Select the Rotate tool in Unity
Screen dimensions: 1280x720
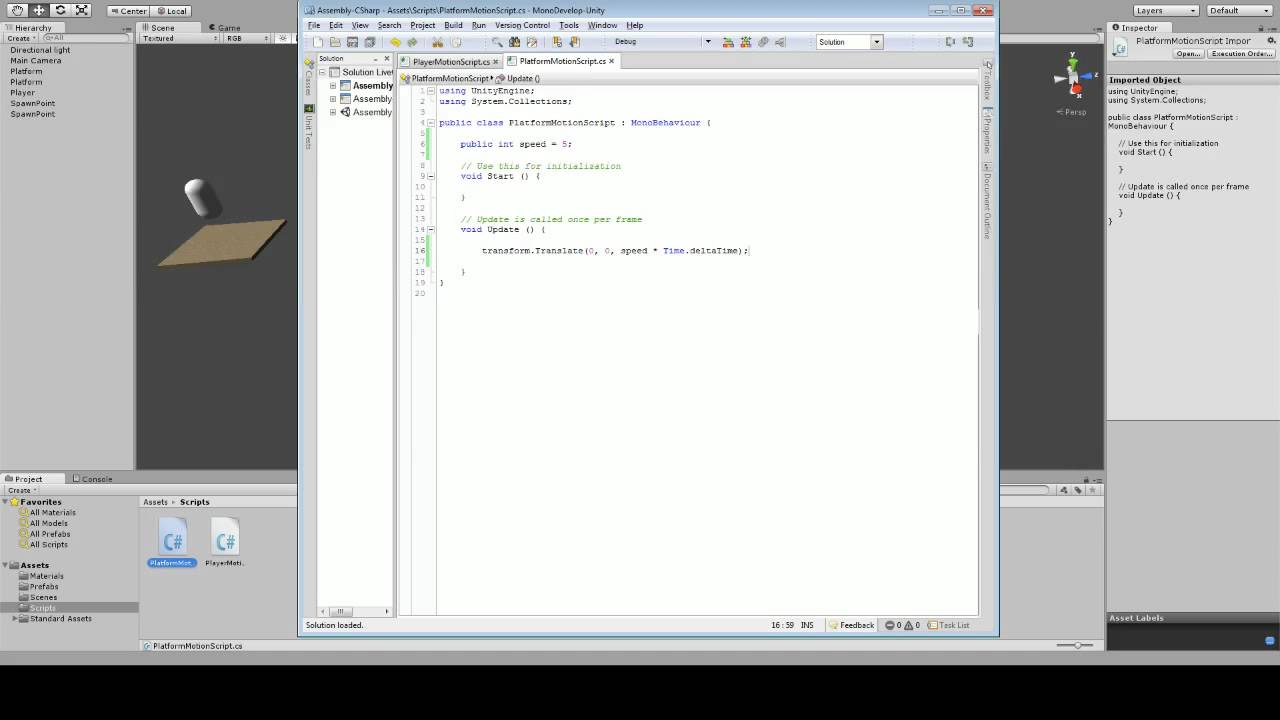tap(60, 10)
